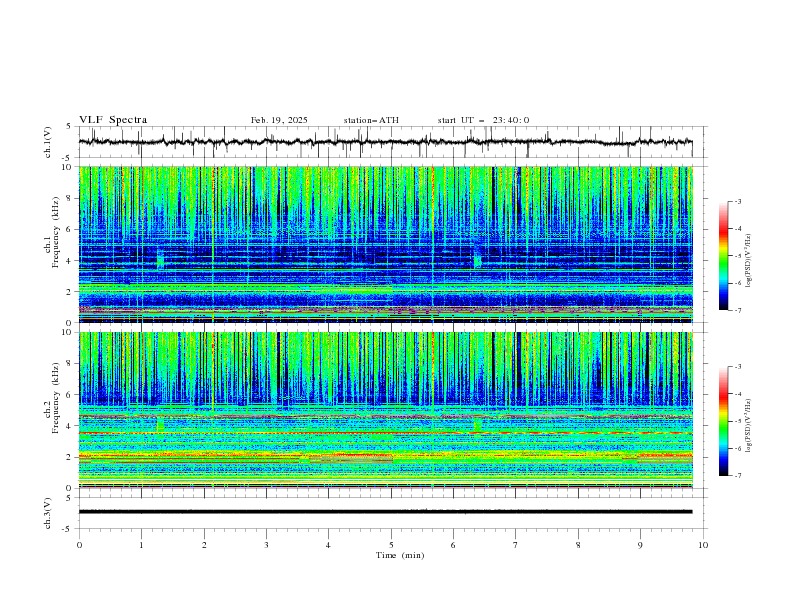The width and height of the screenshot is (792, 612).
Task: Click the "Time (min)" axis label
Action: click(400, 555)
